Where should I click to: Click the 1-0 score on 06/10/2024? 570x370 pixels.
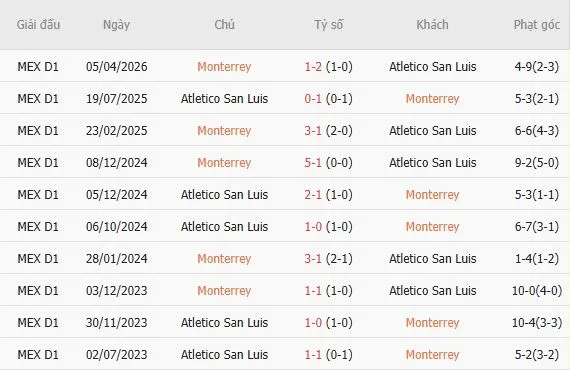tap(313, 227)
